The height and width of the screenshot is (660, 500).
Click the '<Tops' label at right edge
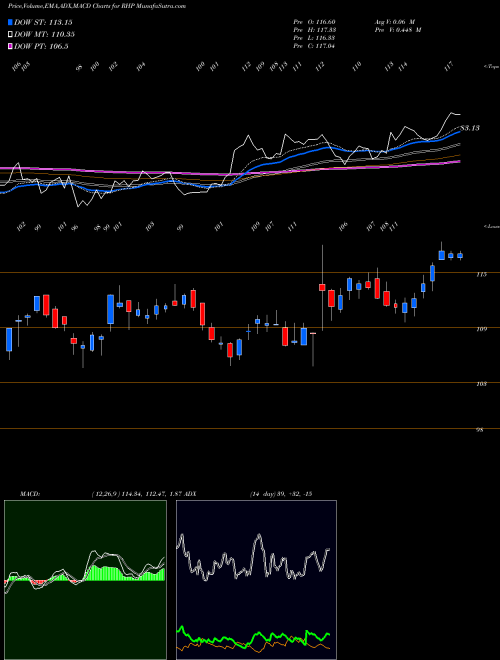click(x=492, y=67)
